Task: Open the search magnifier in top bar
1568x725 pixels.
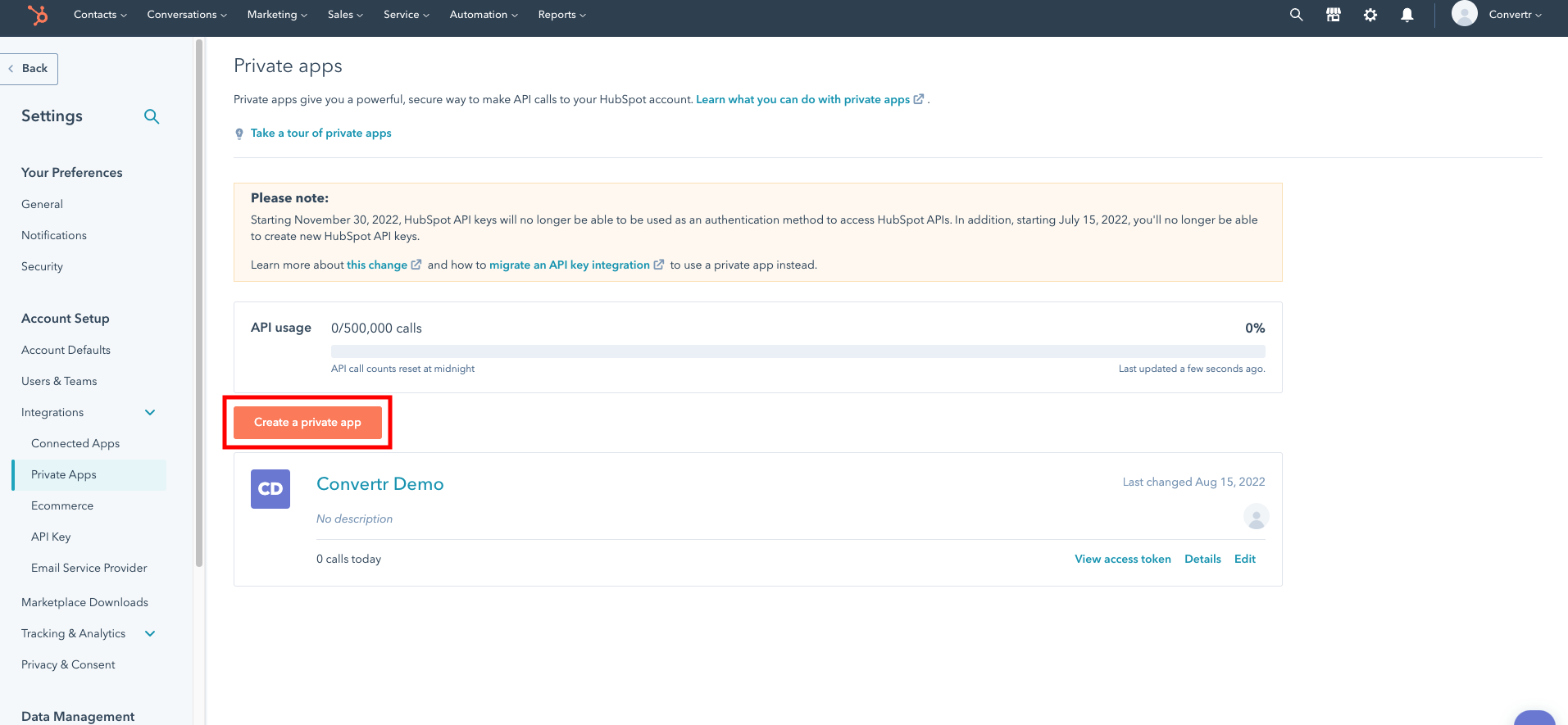Action: pyautogui.click(x=1296, y=15)
